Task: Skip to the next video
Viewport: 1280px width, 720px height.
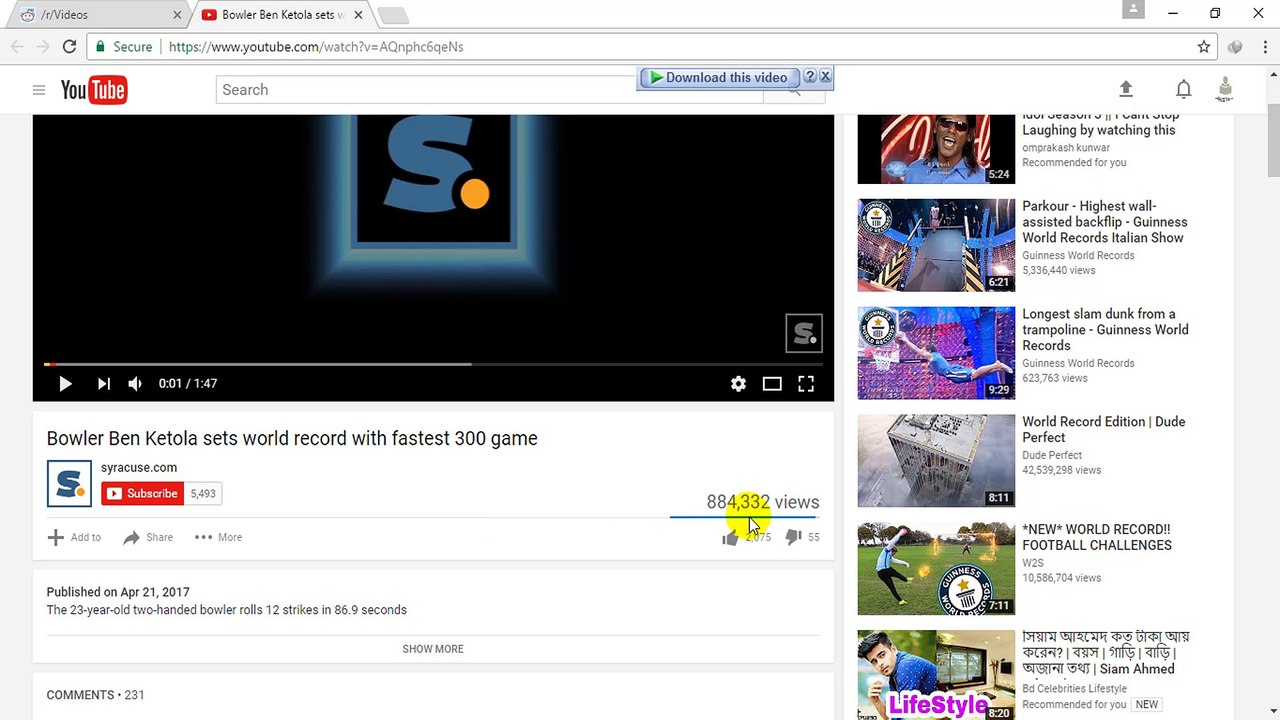Action: 104,384
